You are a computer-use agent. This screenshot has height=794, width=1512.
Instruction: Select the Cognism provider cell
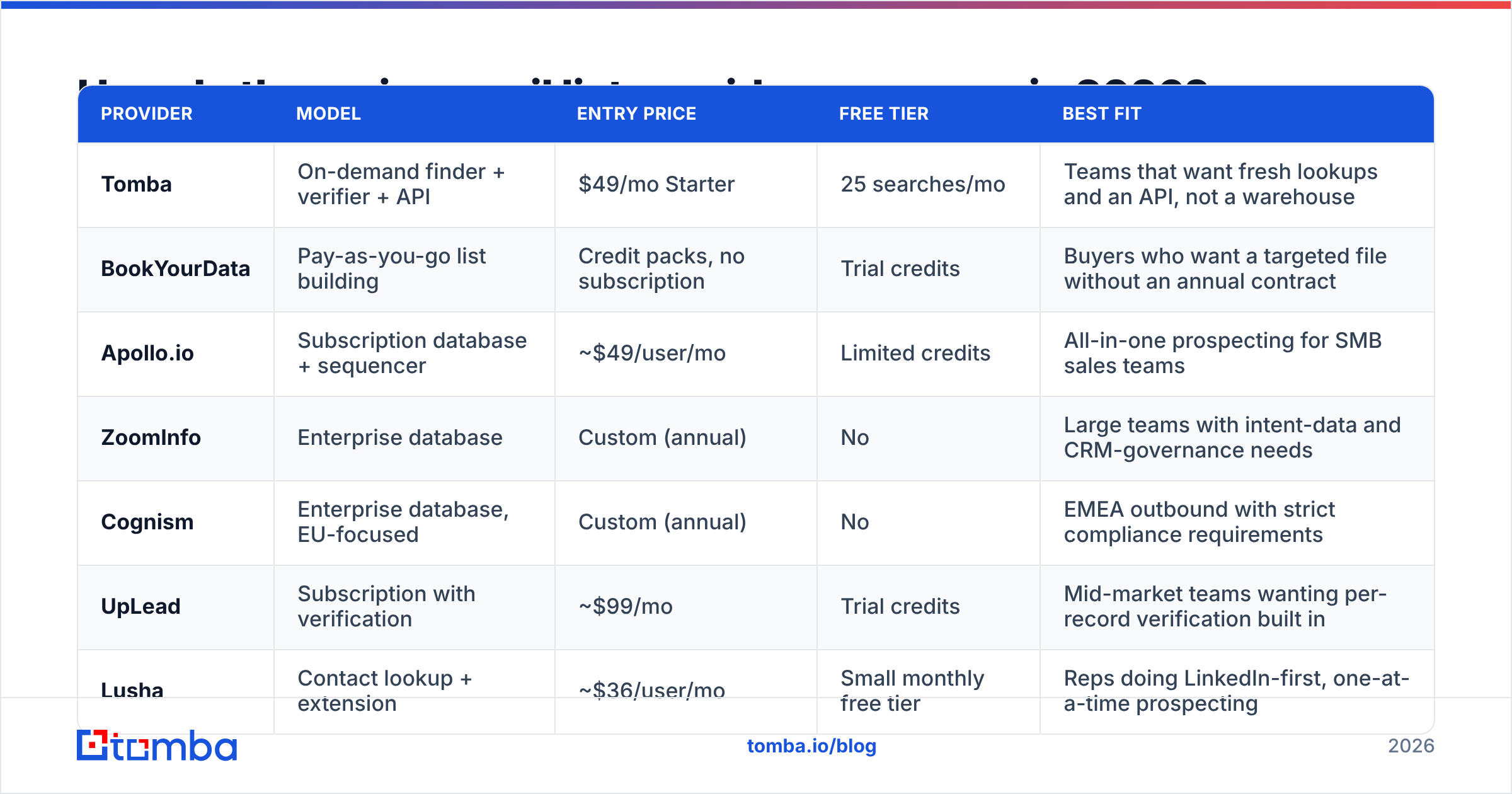[176, 522]
